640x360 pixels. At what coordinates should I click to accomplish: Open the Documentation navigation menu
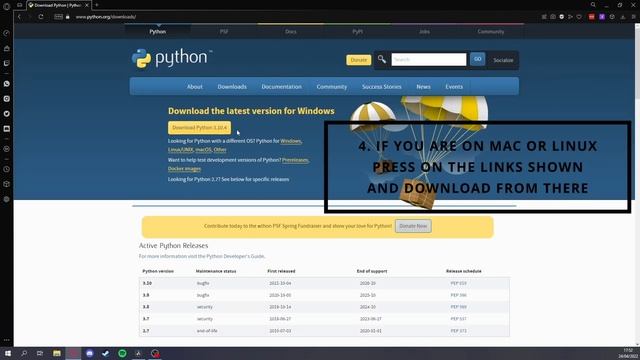[282, 87]
